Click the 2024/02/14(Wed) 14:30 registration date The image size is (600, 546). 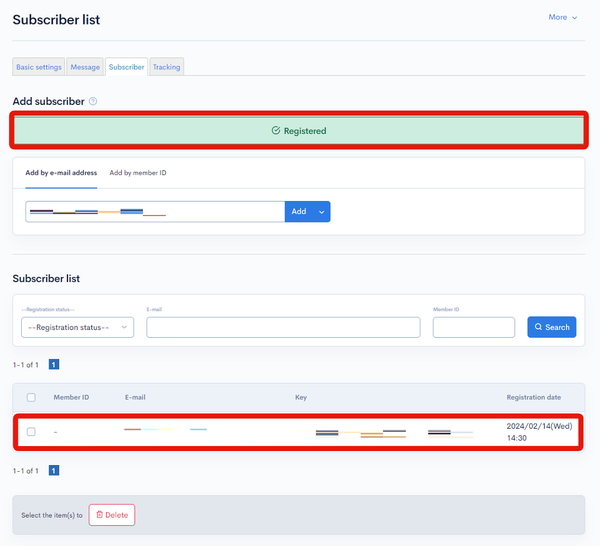click(x=539, y=432)
